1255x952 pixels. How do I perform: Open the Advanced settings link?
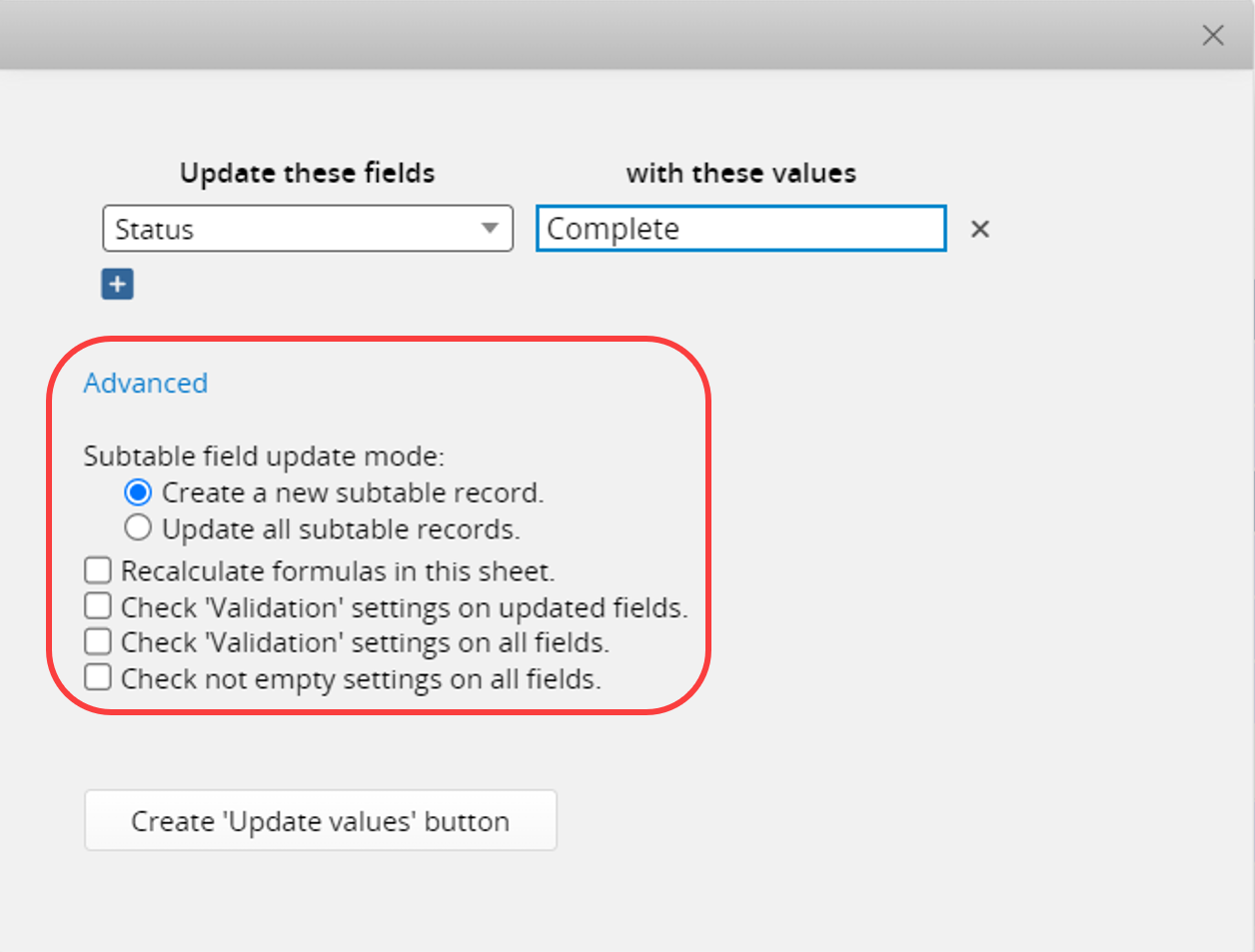coord(145,383)
